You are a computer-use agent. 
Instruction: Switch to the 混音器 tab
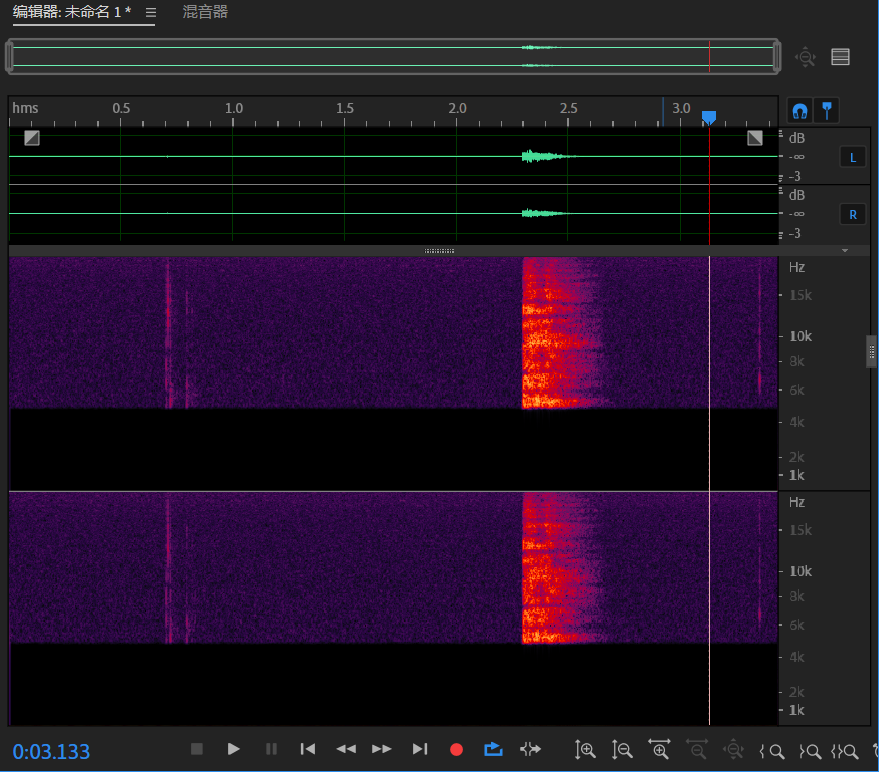point(205,12)
